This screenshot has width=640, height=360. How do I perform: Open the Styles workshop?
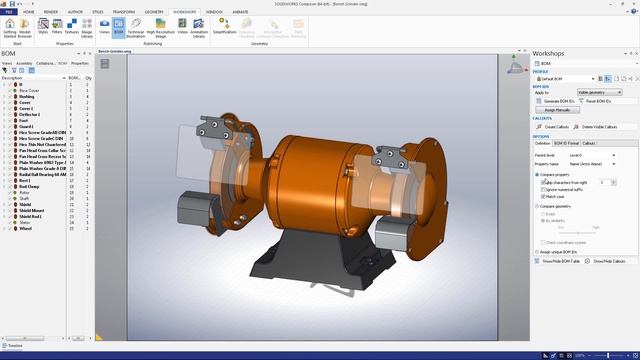(43, 26)
